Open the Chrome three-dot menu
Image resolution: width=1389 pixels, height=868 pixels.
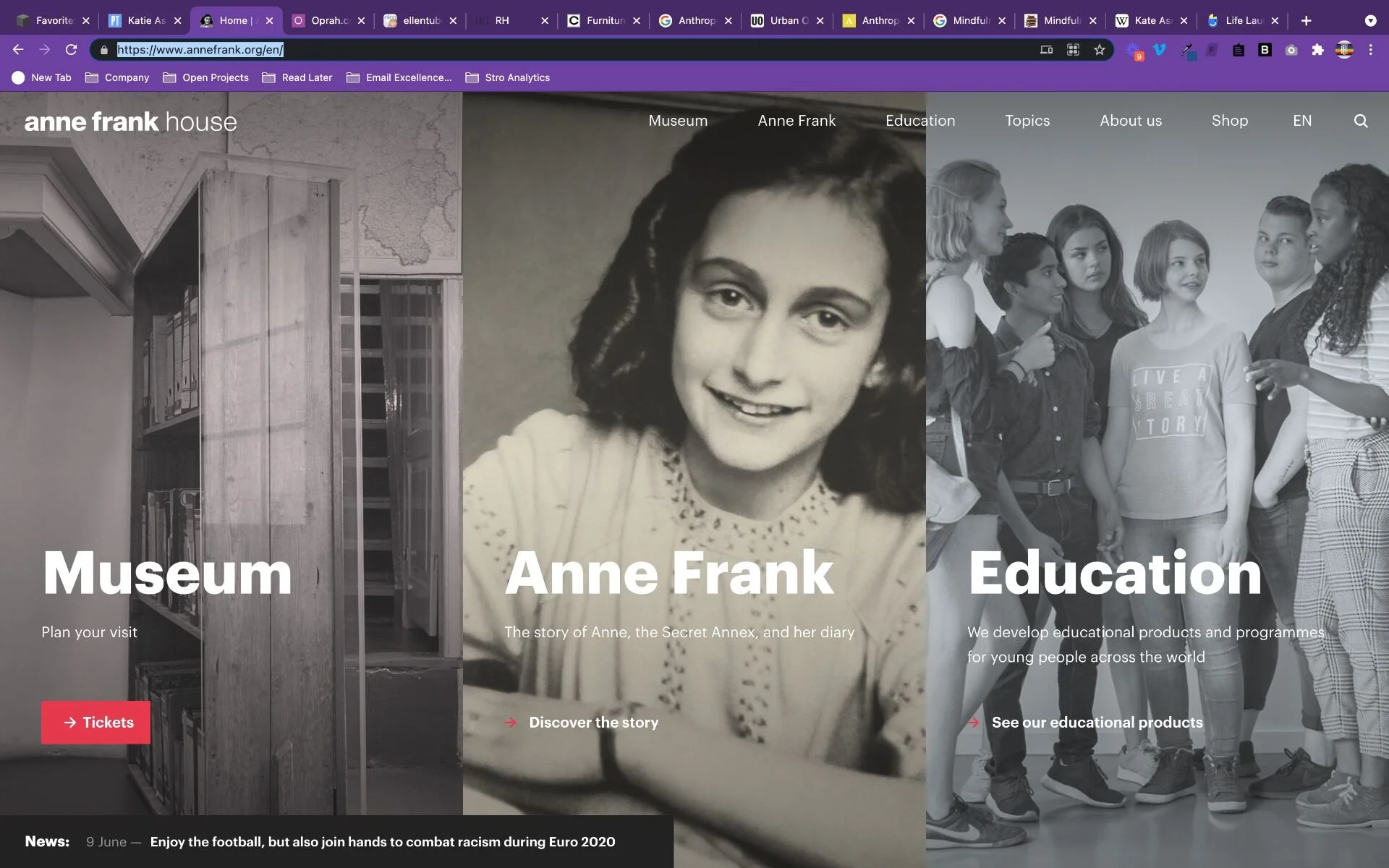coord(1370,50)
